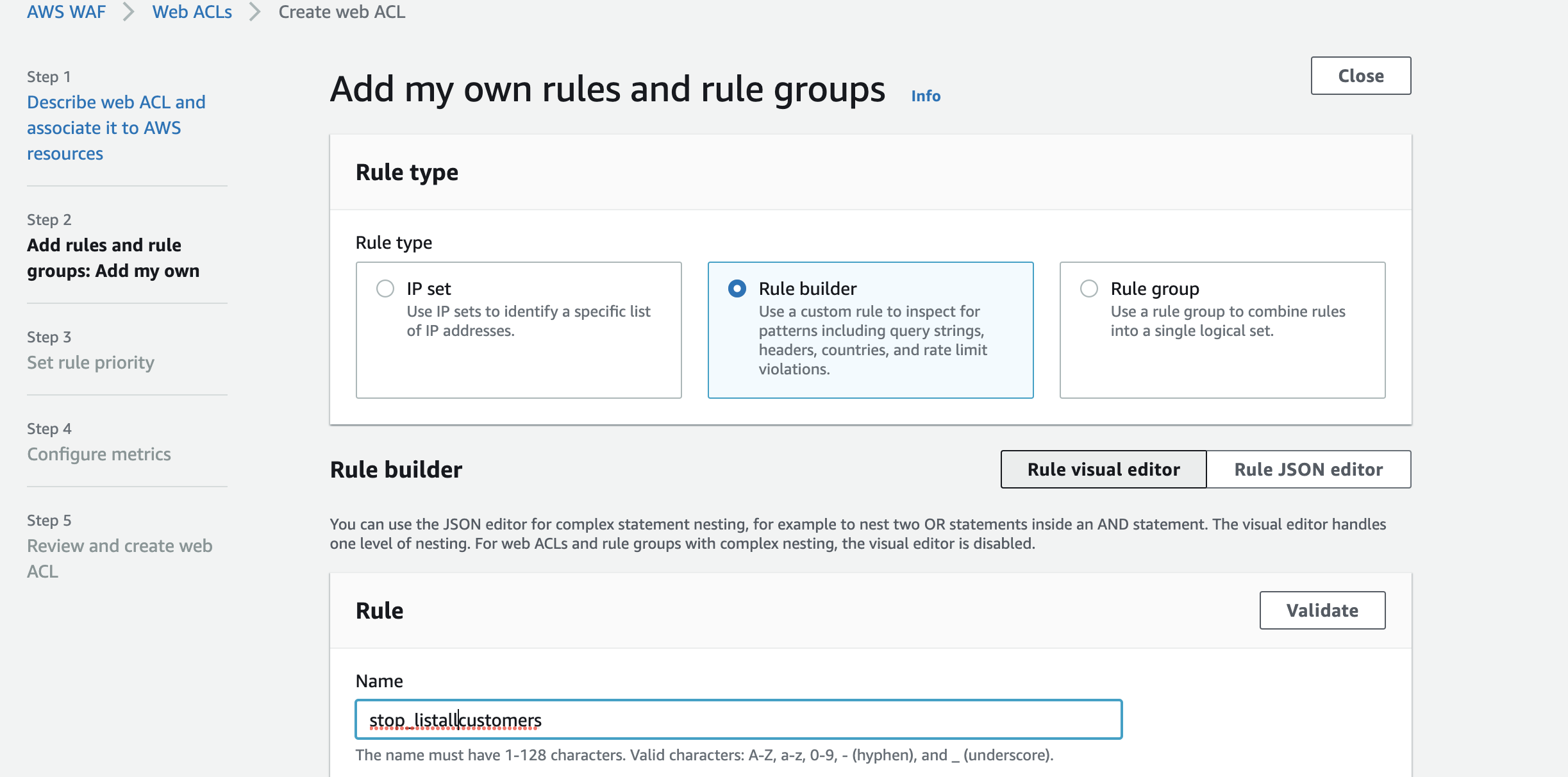Screen dimensions: 1568x777
Task: Open the Info link beside heading
Action: [x=926, y=96]
